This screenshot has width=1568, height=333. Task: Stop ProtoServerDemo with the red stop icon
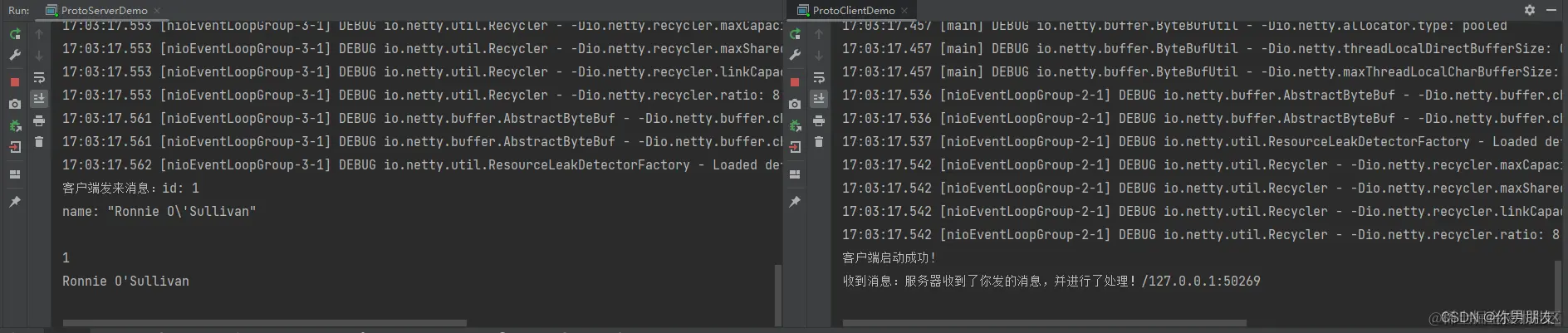click(15, 82)
